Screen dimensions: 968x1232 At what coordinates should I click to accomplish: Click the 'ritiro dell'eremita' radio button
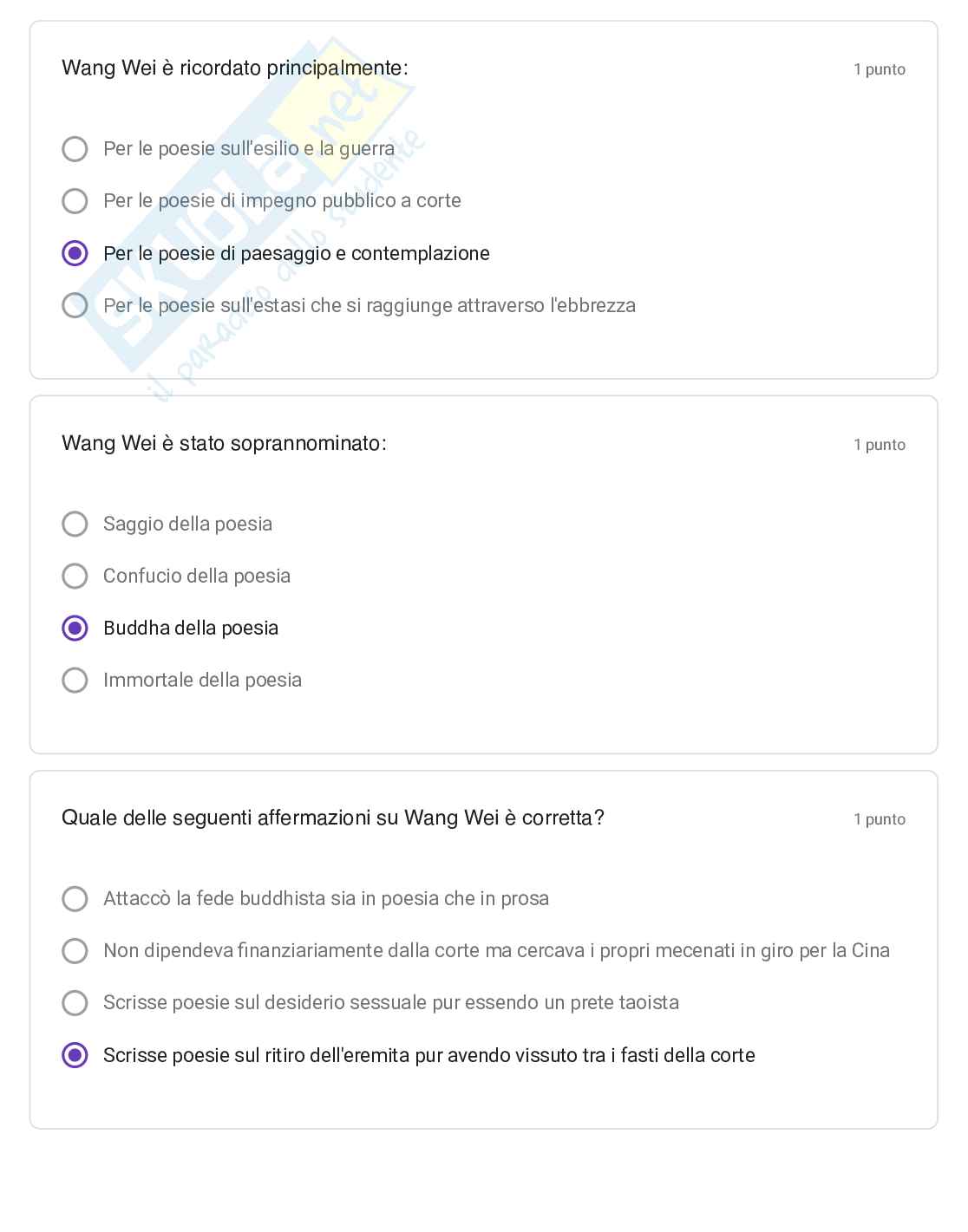coord(75,1055)
